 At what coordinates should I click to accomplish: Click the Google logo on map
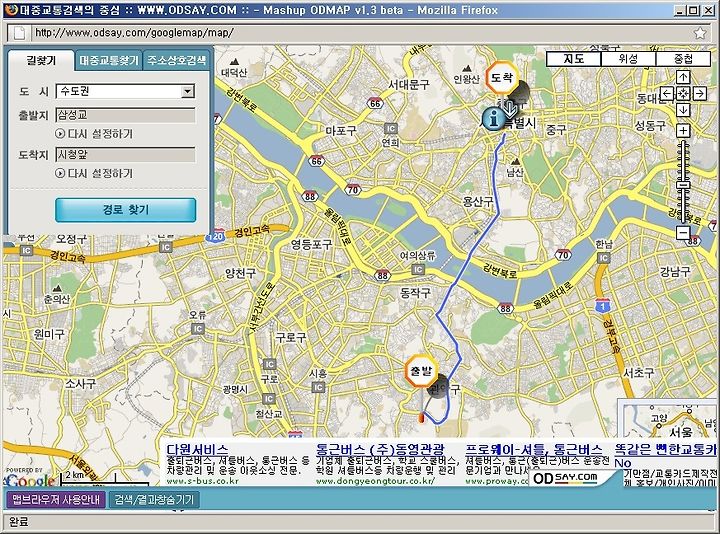(x=31, y=479)
